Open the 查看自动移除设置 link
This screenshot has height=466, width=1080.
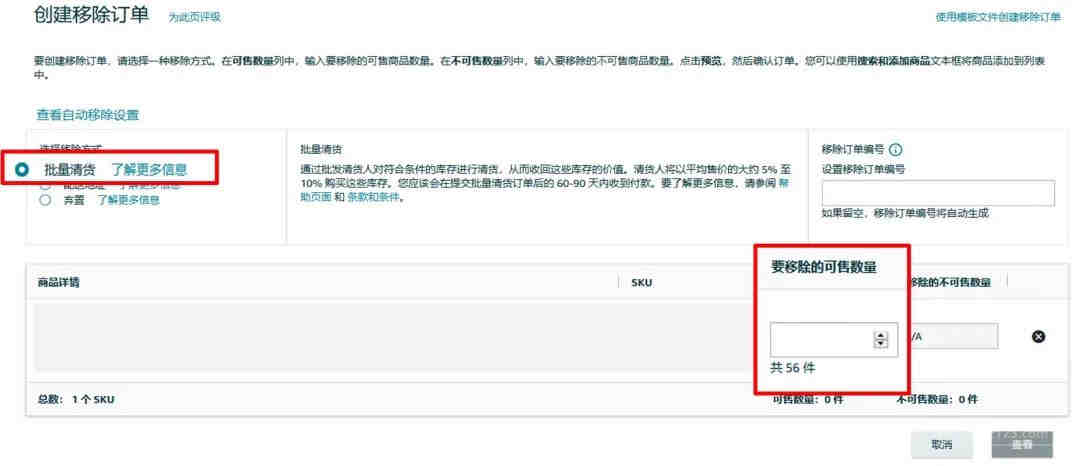pyautogui.click(x=87, y=115)
